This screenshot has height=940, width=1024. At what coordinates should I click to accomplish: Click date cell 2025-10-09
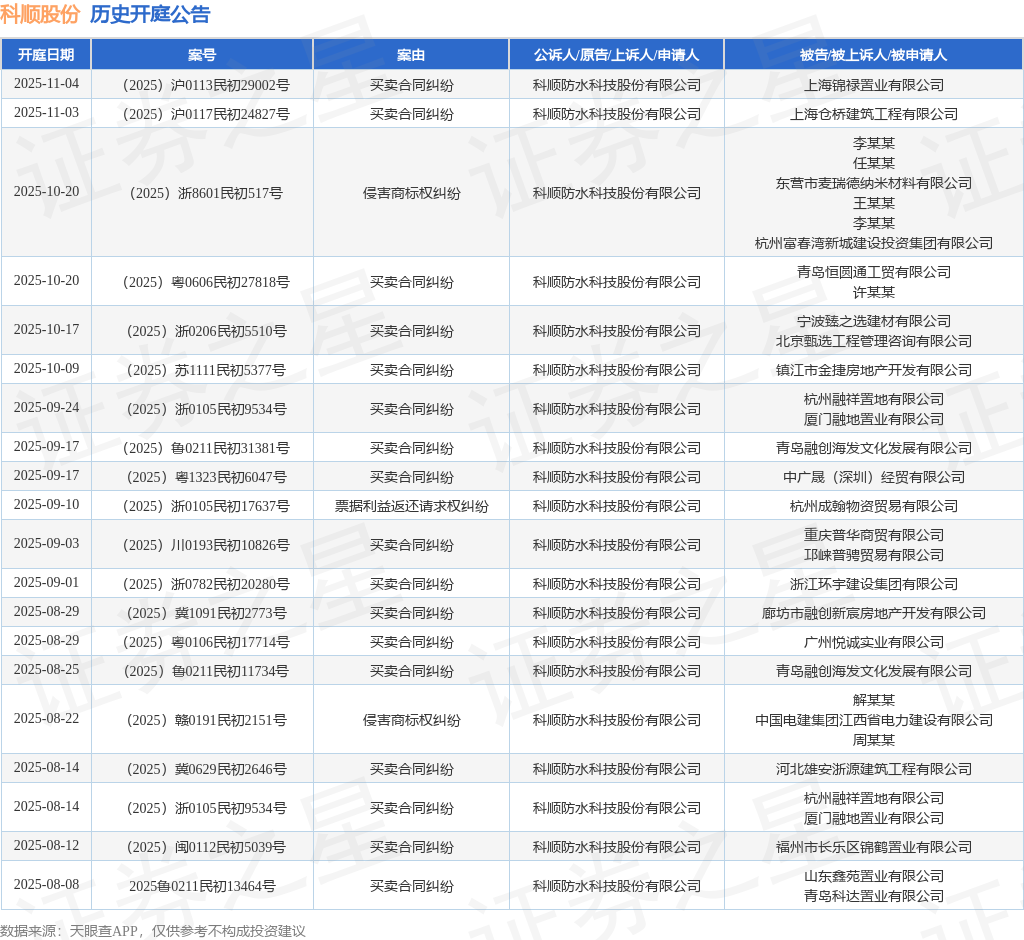(x=46, y=368)
